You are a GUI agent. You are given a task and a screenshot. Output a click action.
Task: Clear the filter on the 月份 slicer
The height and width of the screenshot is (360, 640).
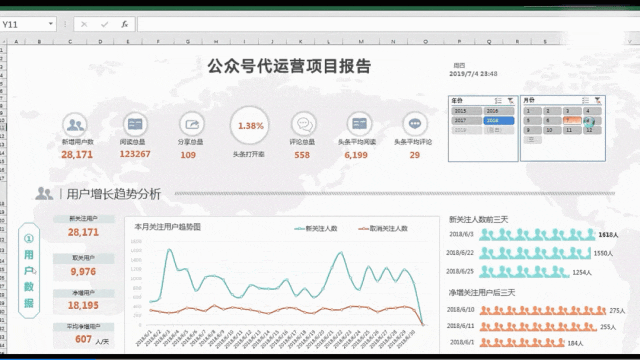tap(598, 100)
